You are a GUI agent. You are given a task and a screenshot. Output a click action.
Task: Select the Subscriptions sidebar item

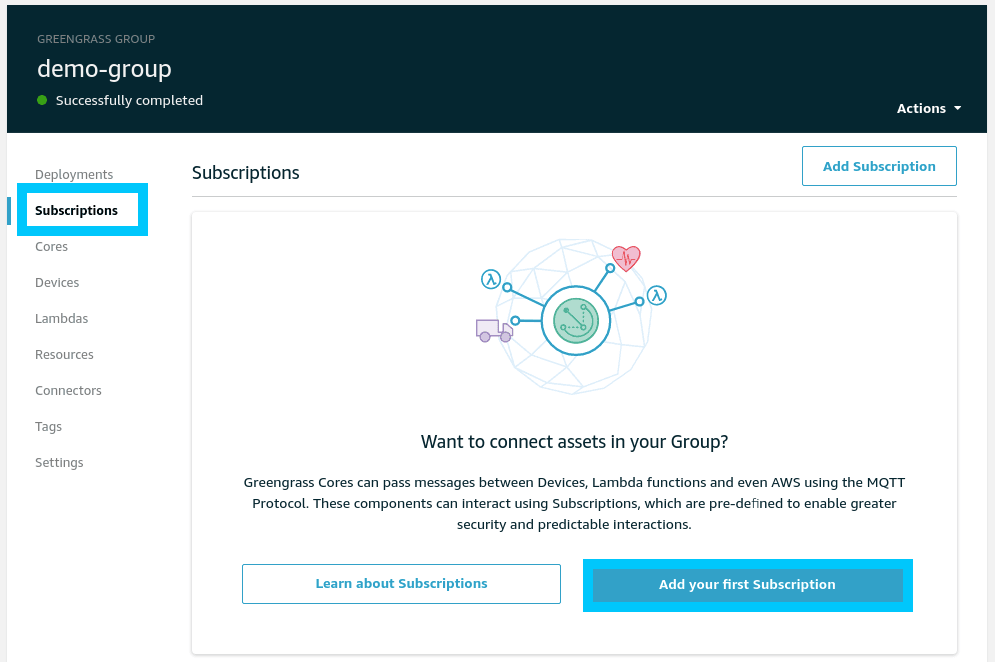coord(76,210)
